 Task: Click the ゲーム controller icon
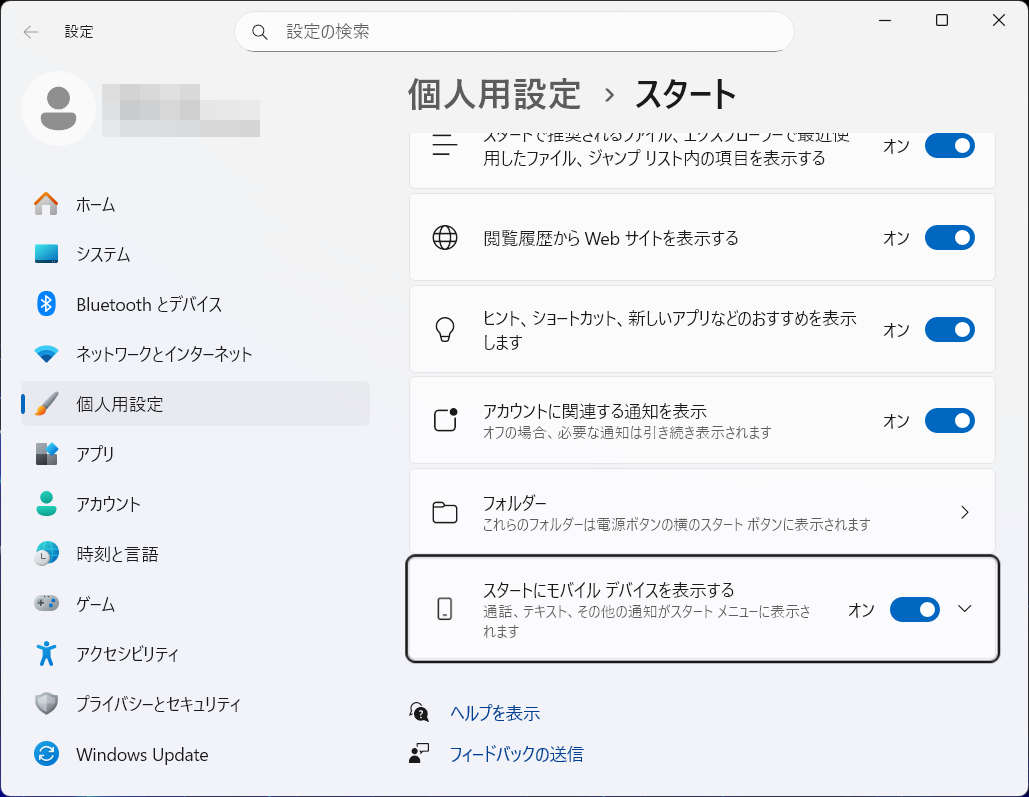click(46, 603)
